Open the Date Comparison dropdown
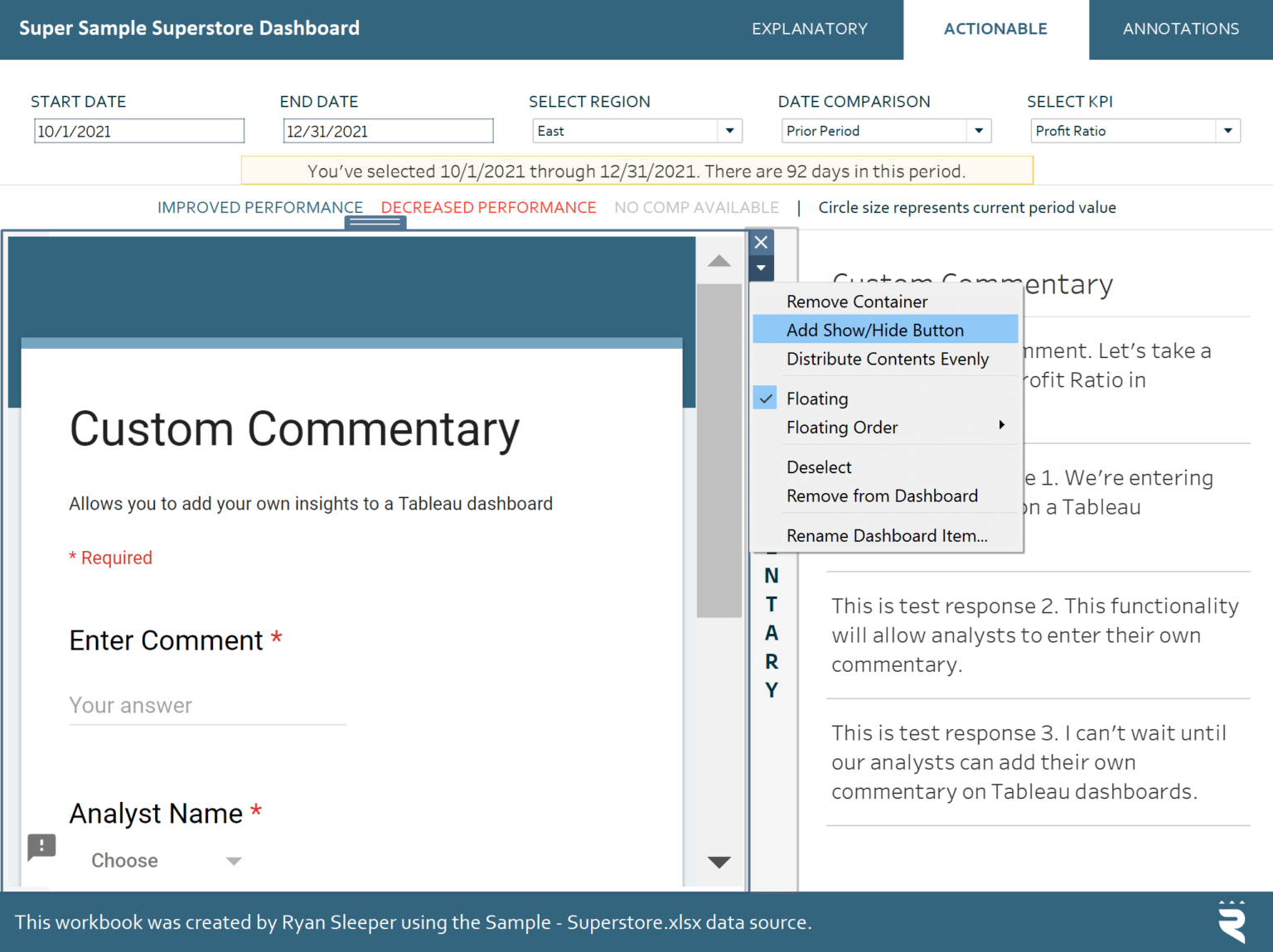1273x952 pixels. (x=978, y=130)
